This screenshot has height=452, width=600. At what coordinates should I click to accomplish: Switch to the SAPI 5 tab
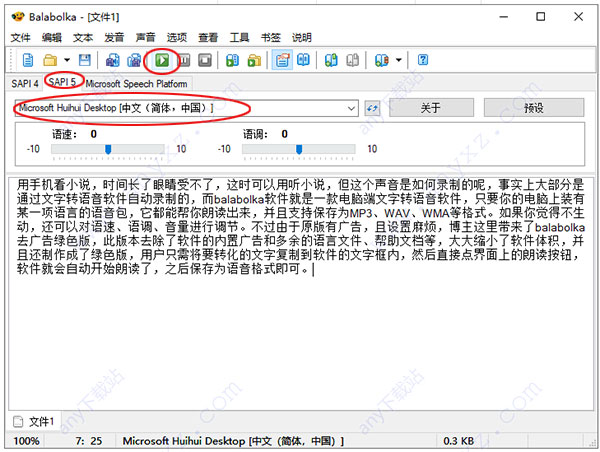(x=62, y=82)
